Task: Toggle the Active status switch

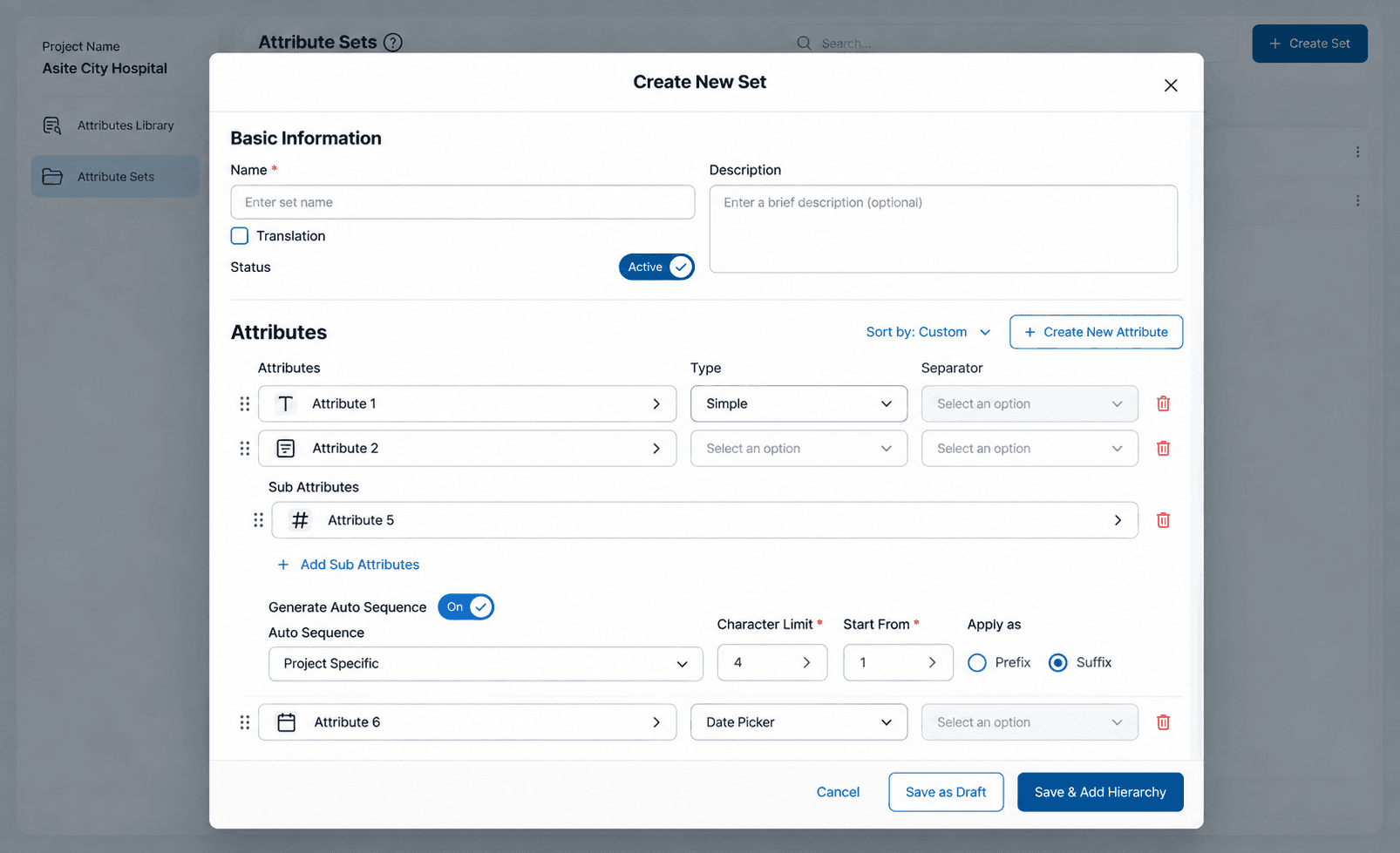Action: pos(656,267)
